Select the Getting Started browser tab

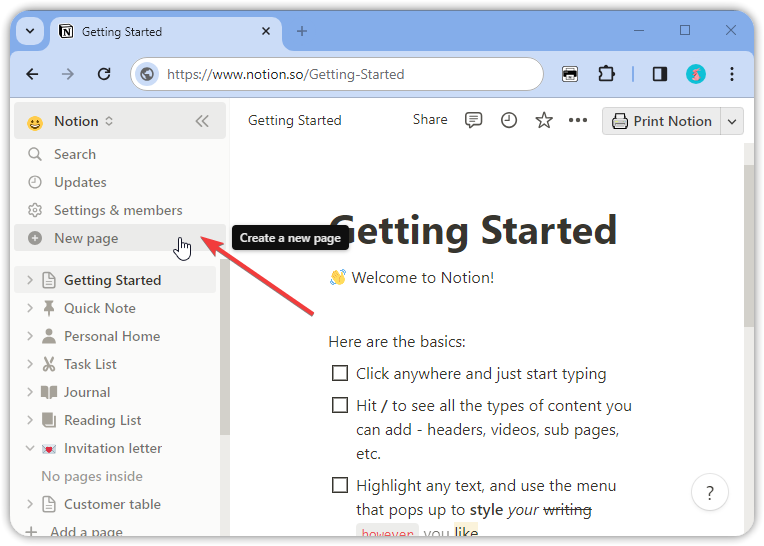pos(166,32)
